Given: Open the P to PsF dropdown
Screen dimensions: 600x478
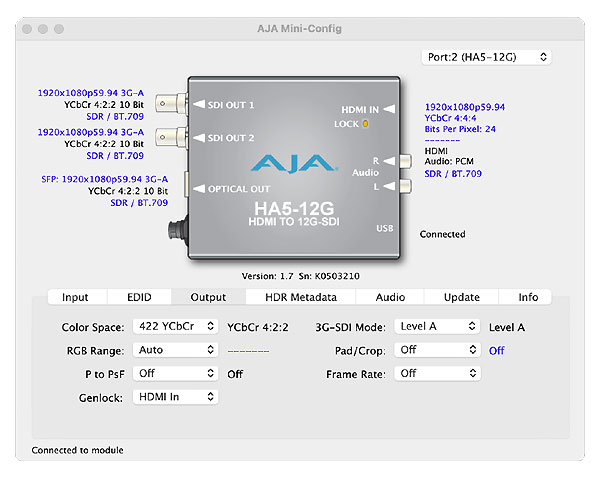Looking at the screenshot, I should click(x=176, y=374).
